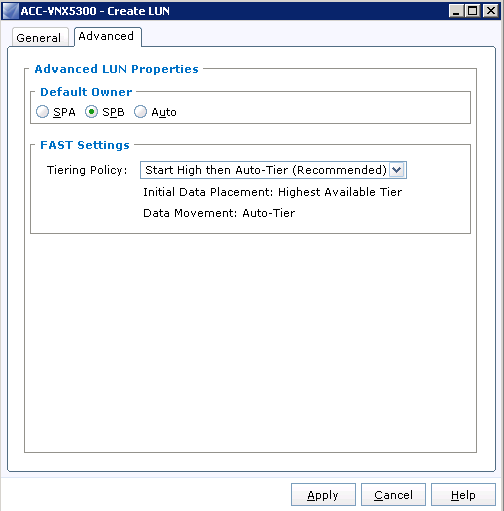Viewport: 504px width, 511px height.
Task: Set default owner to Auto
Action: pyautogui.click(x=140, y=112)
